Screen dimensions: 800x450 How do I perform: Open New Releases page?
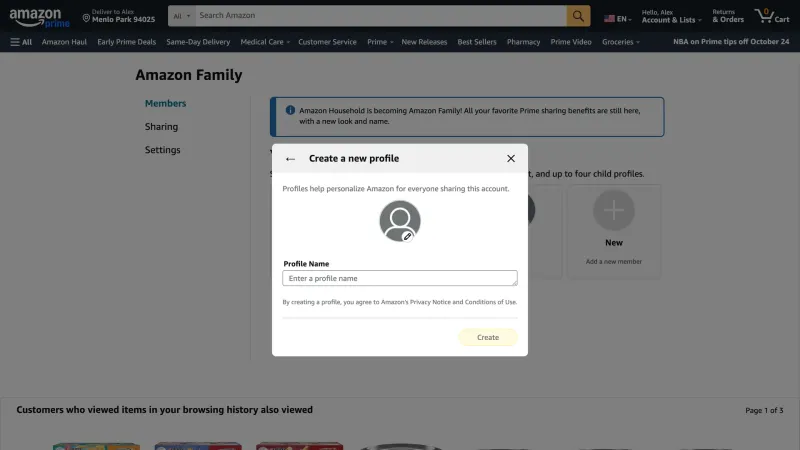tap(424, 42)
